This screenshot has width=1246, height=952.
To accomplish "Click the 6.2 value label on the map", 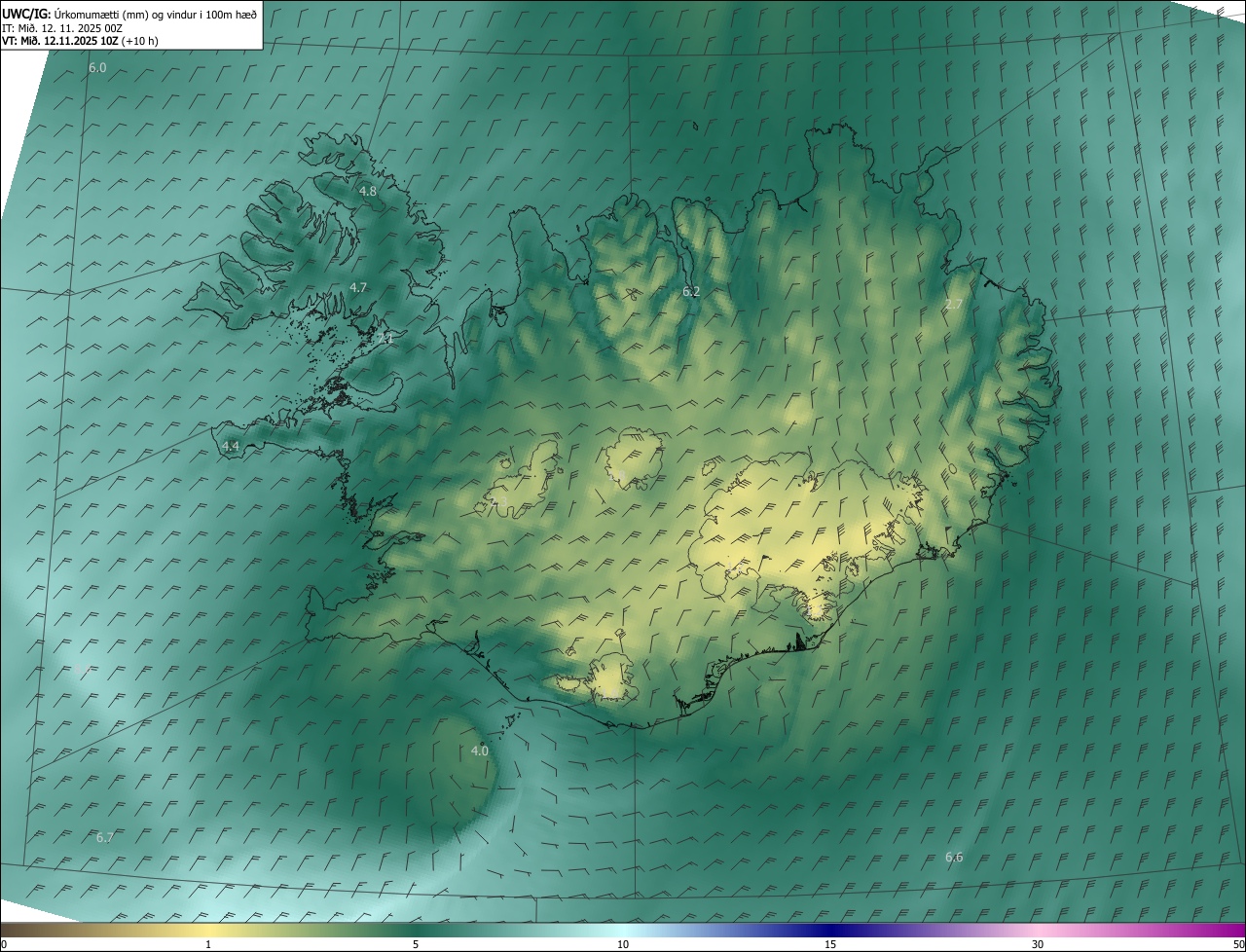I will coord(691,291).
